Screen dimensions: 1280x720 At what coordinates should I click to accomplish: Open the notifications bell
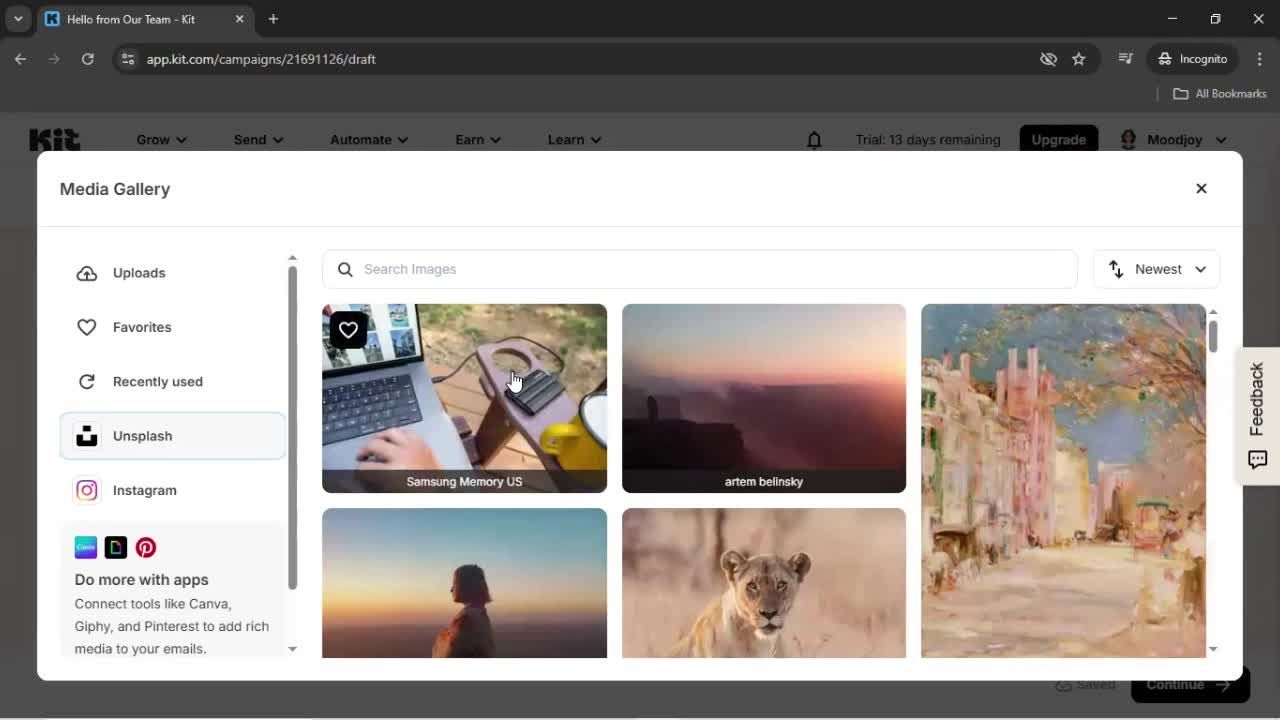[x=814, y=140]
